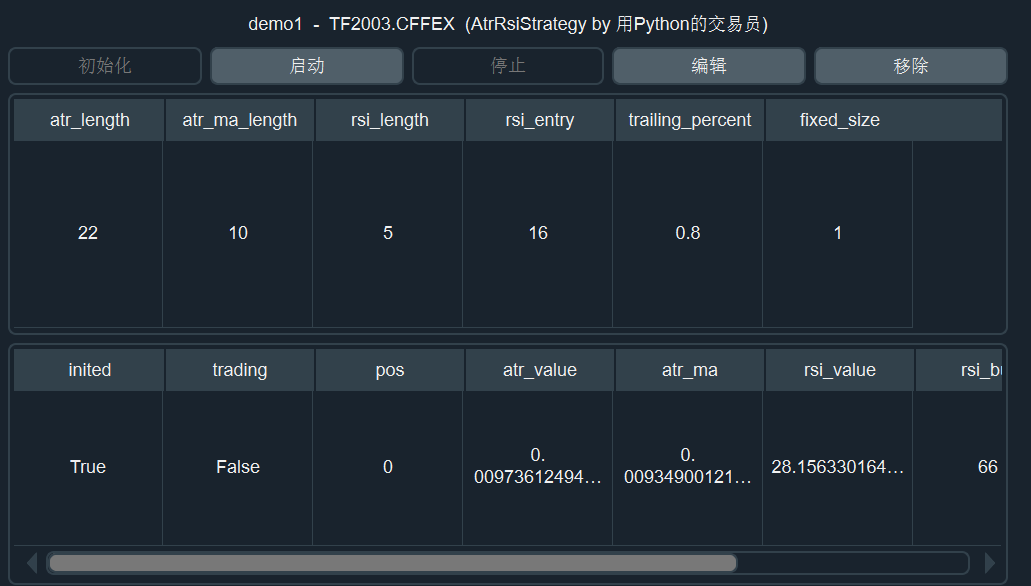Click the fixed_size column header
This screenshot has width=1031, height=586.
[839, 120]
